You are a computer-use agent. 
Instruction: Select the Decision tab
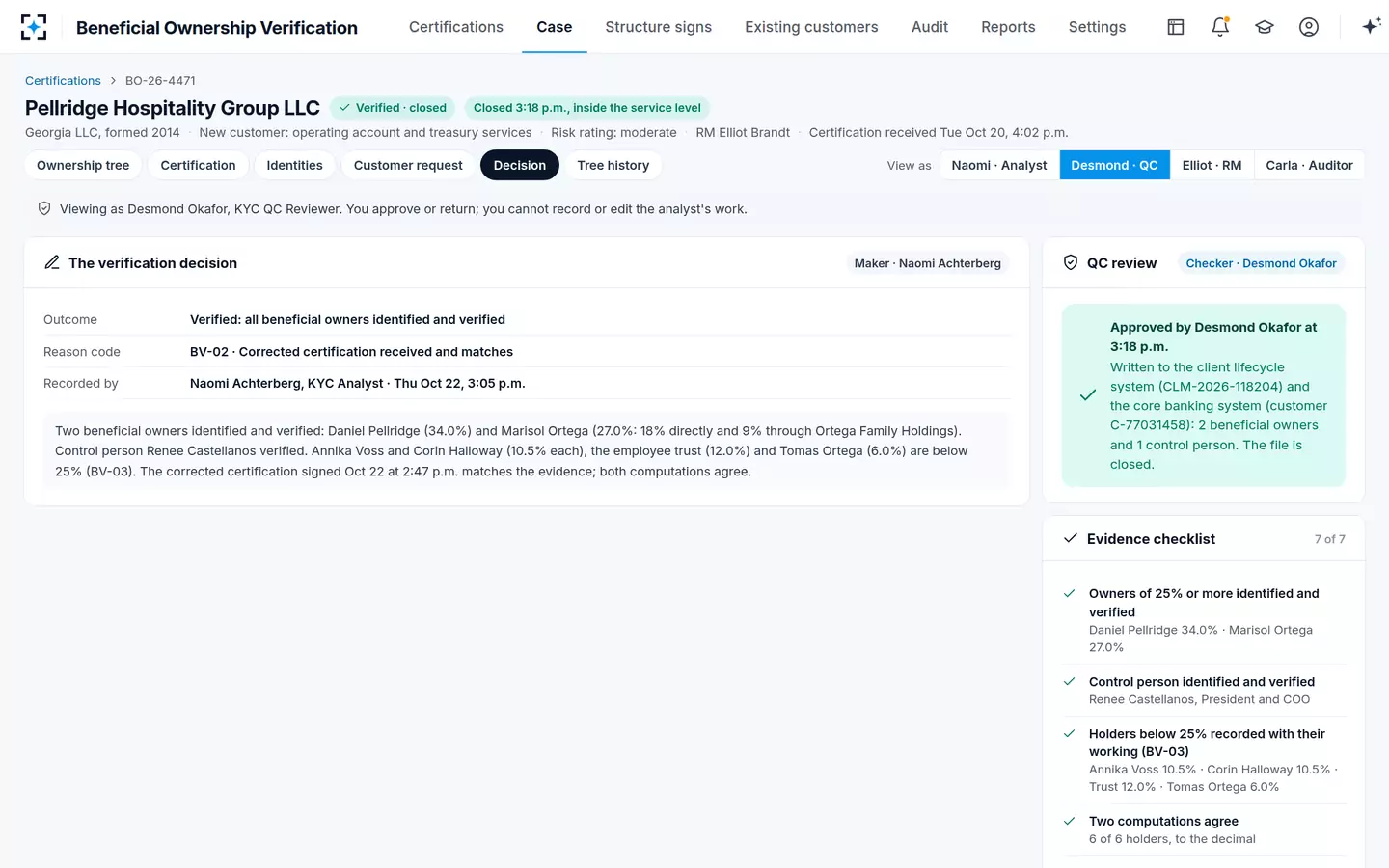pyautogui.click(x=520, y=165)
